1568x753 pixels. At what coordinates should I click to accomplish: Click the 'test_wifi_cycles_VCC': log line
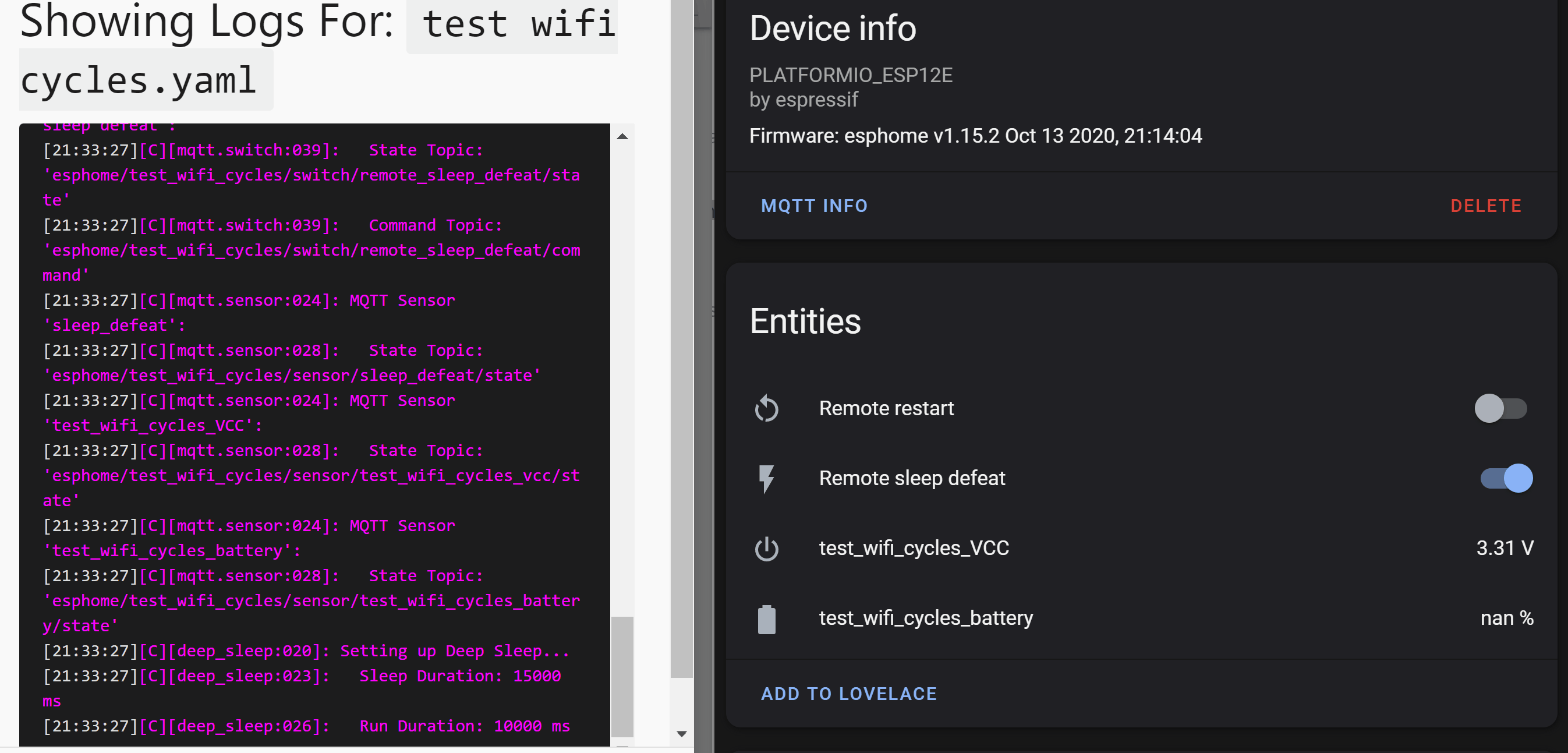click(x=152, y=426)
